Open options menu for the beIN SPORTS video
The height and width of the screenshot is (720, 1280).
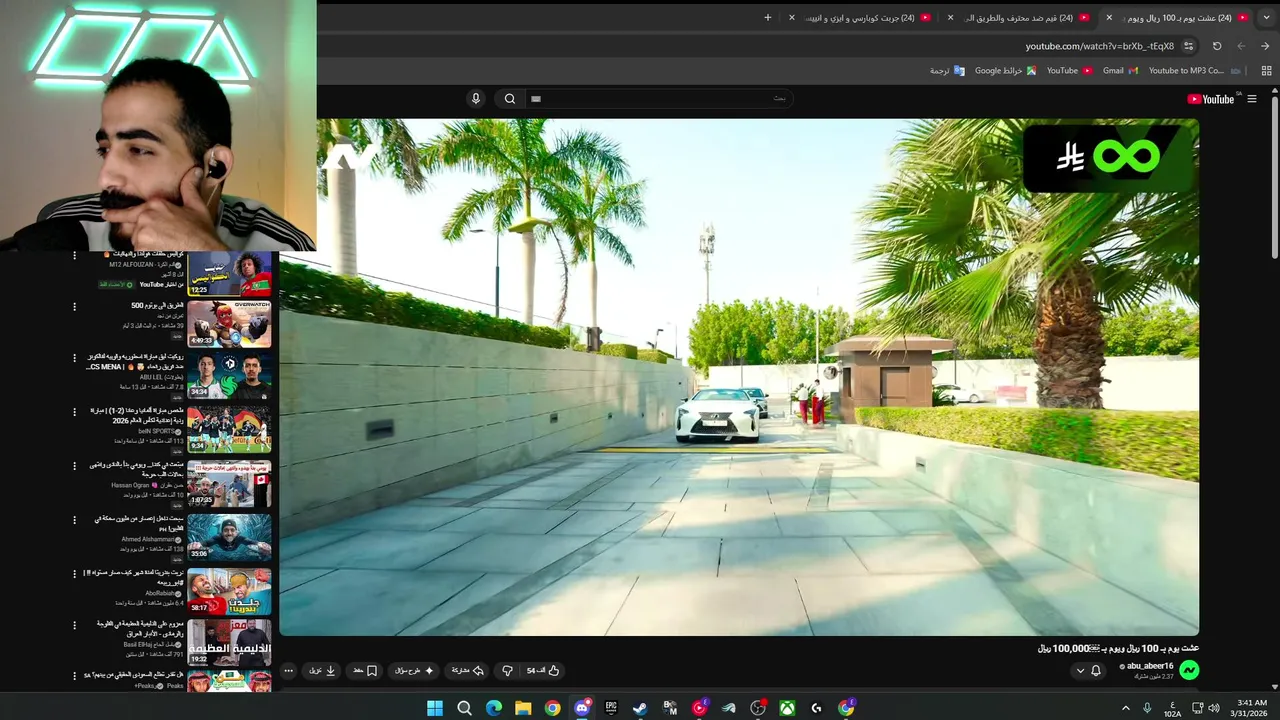pyautogui.click(x=74, y=412)
